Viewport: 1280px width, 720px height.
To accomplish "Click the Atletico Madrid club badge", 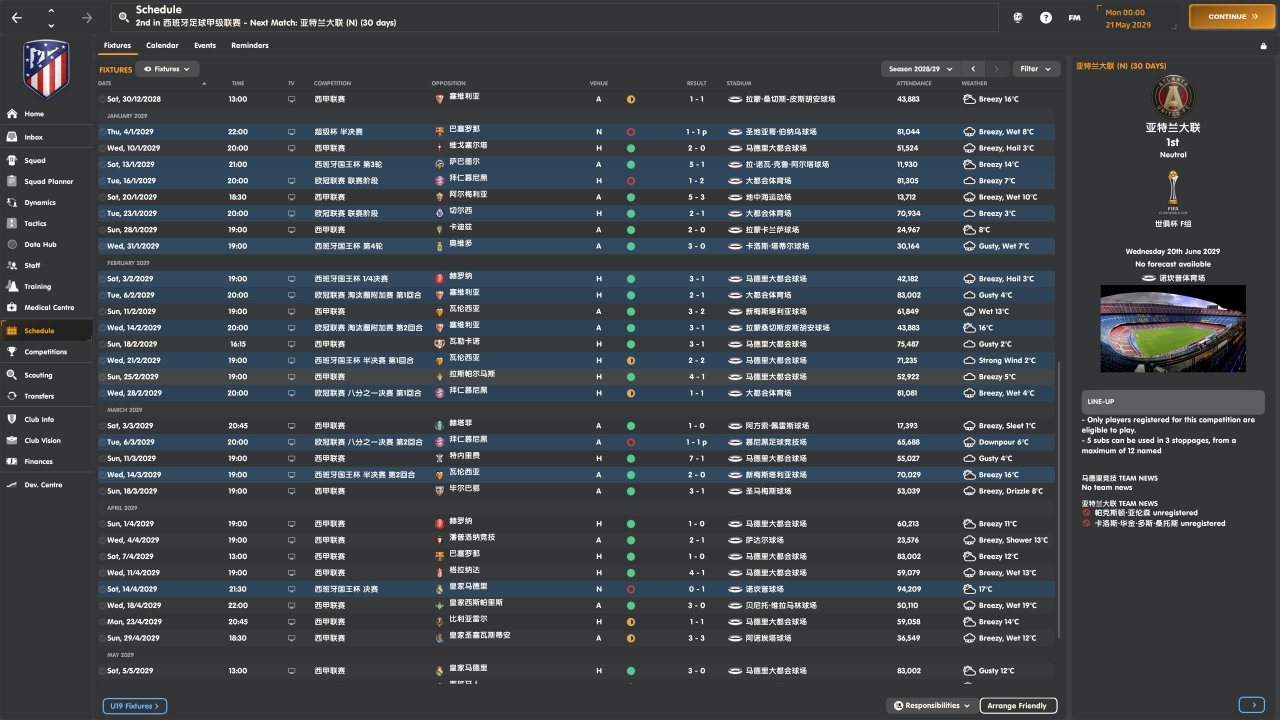I will tap(46, 68).
